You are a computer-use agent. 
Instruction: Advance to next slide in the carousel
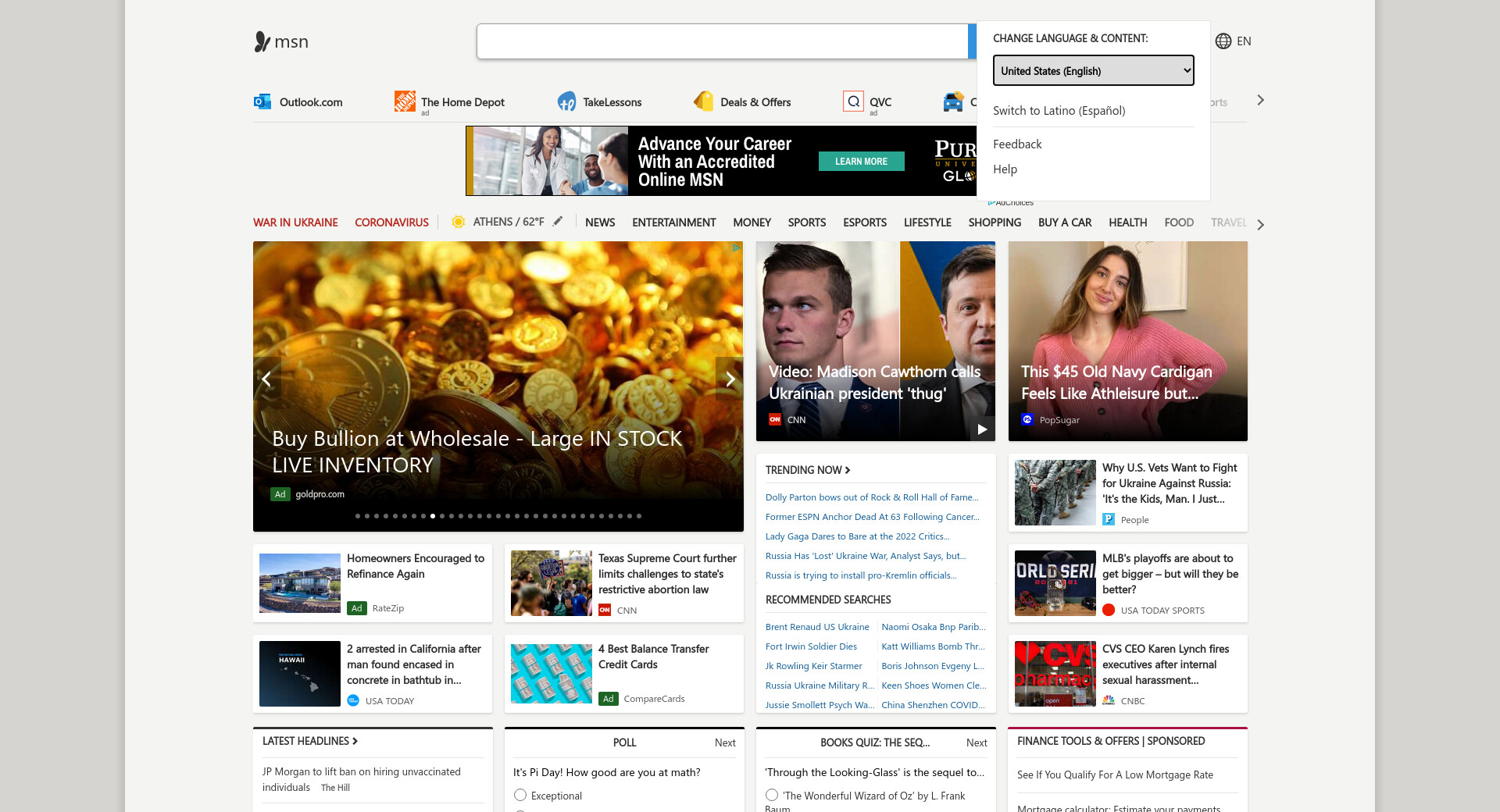[730, 379]
